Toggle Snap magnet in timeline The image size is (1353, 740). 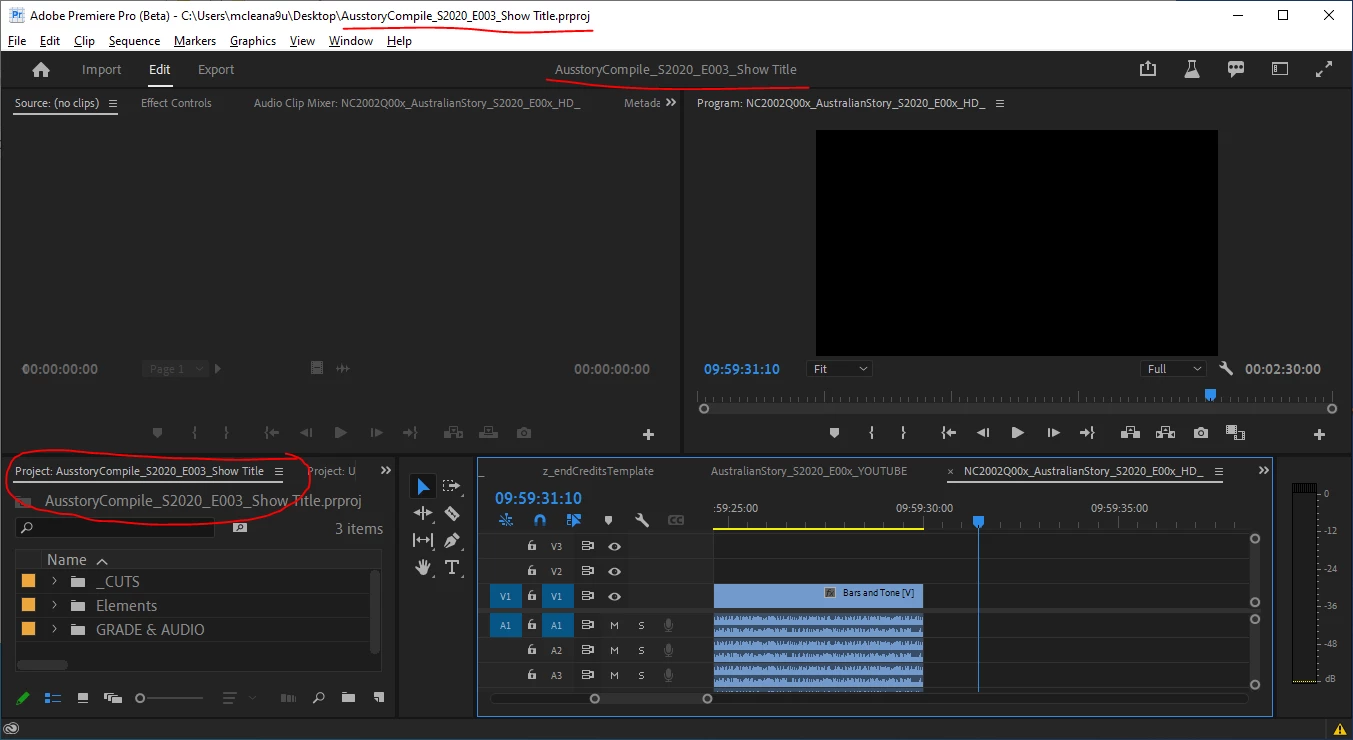540,520
